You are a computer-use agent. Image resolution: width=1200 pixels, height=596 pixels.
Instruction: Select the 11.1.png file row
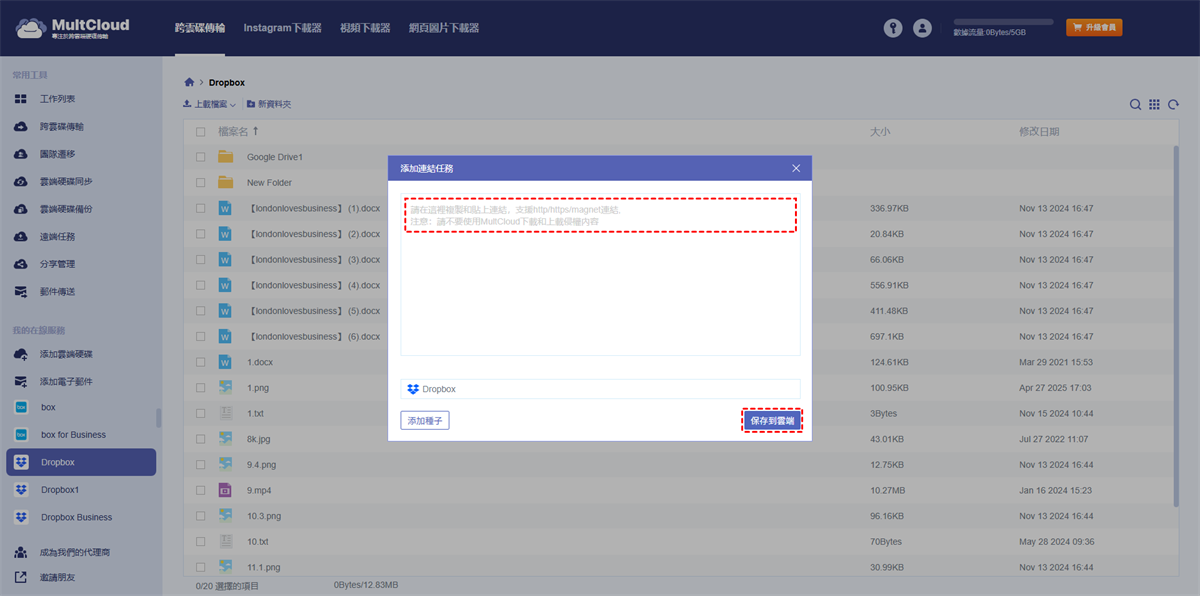pos(680,567)
